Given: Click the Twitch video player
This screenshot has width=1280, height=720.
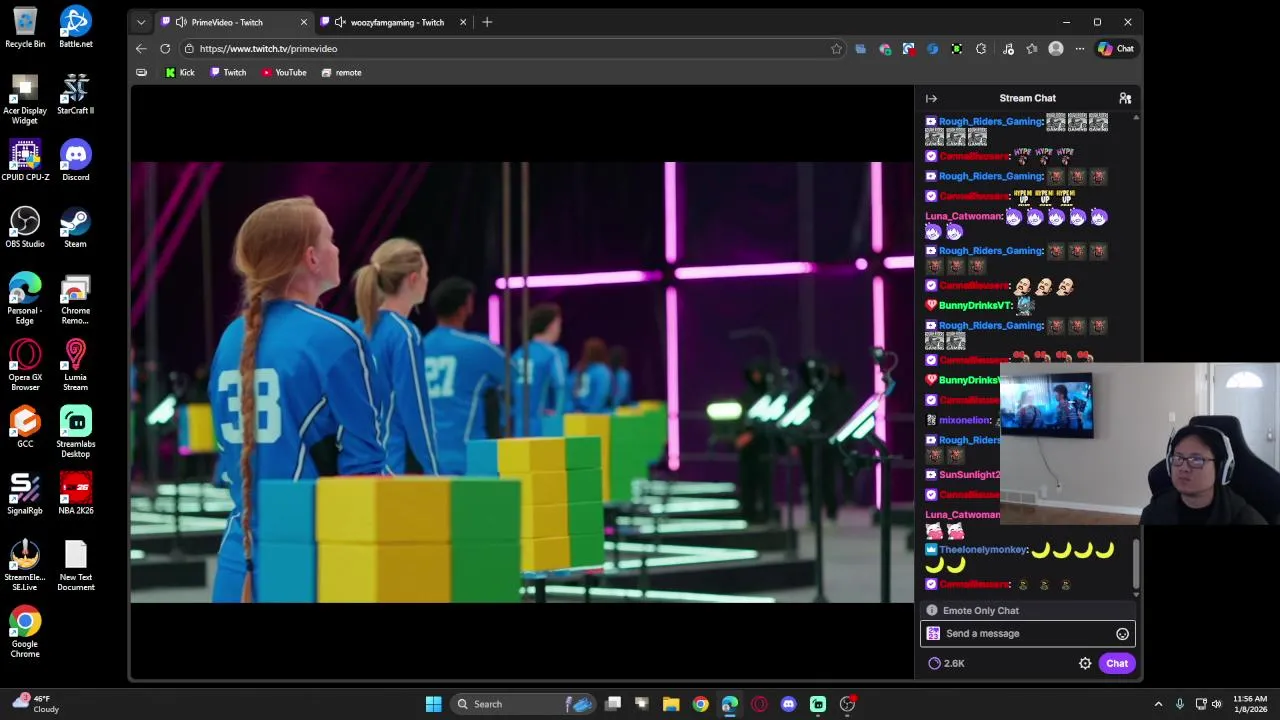Looking at the screenshot, I should tap(521, 382).
